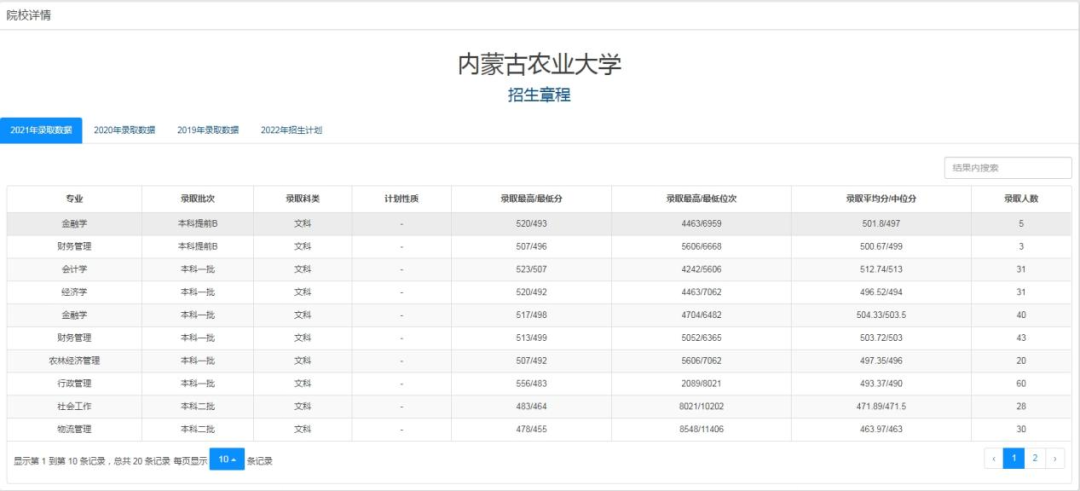Click the 录取最高/最低分 column header
Screen dimensions: 1080x491
531,199
